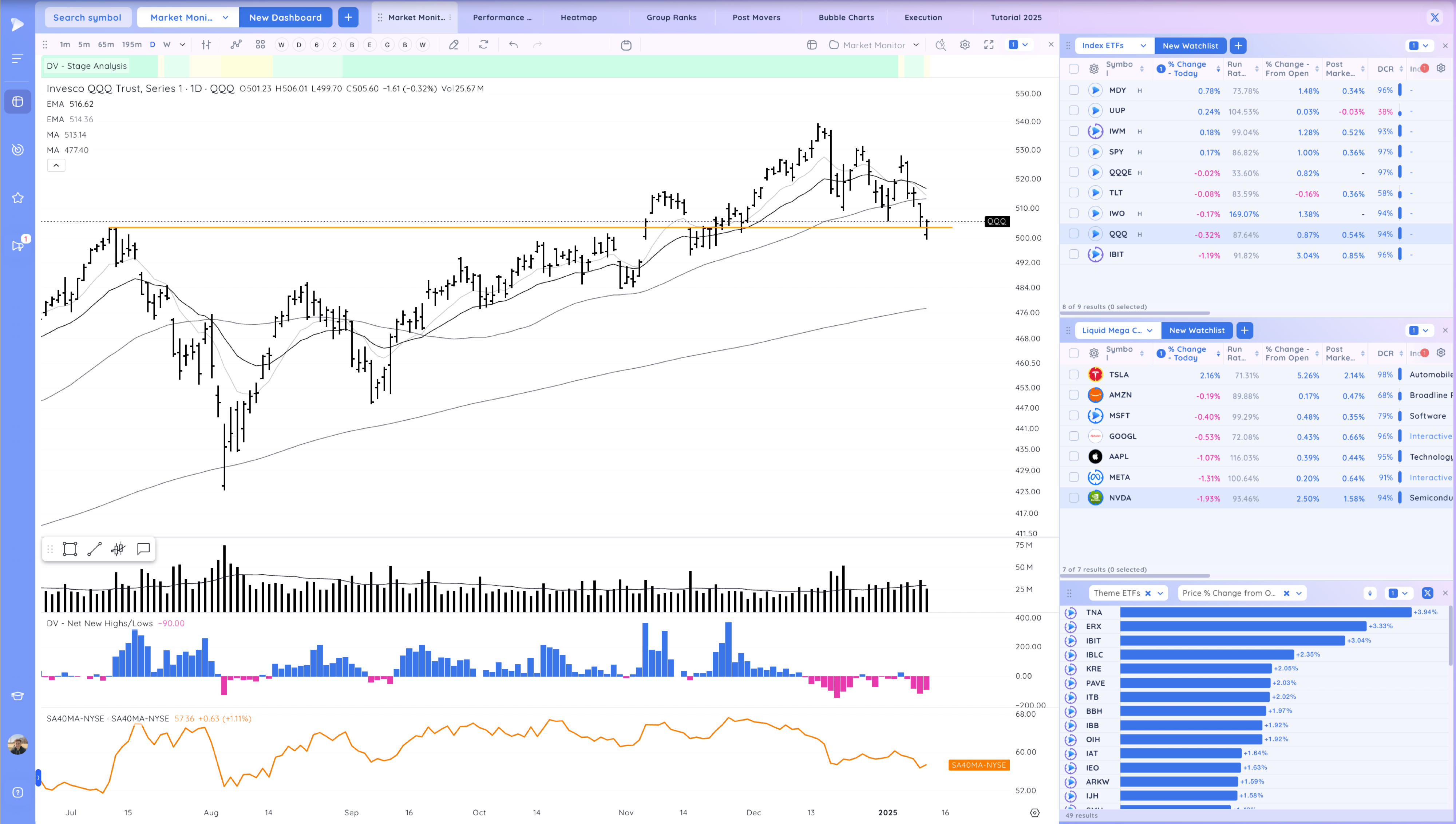Collapse the indicator legend chevron
The height and width of the screenshot is (824, 1456).
coord(56,165)
